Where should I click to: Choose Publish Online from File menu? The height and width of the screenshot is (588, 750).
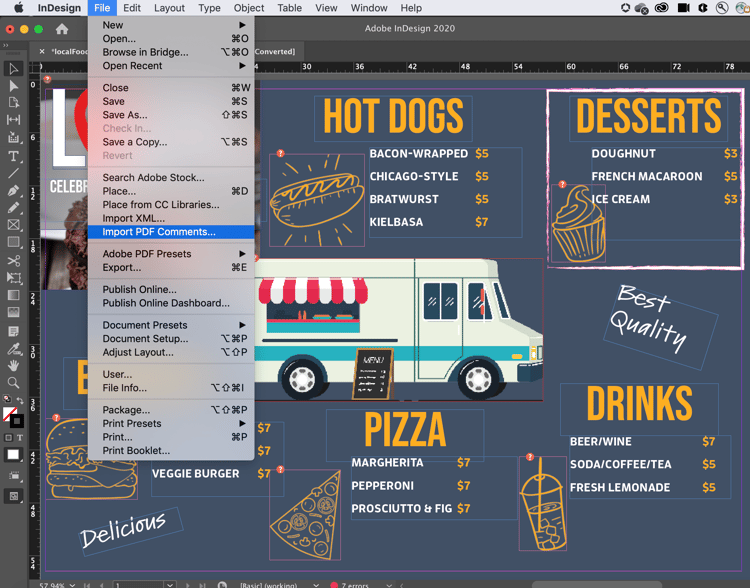pyautogui.click(x=171, y=289)
